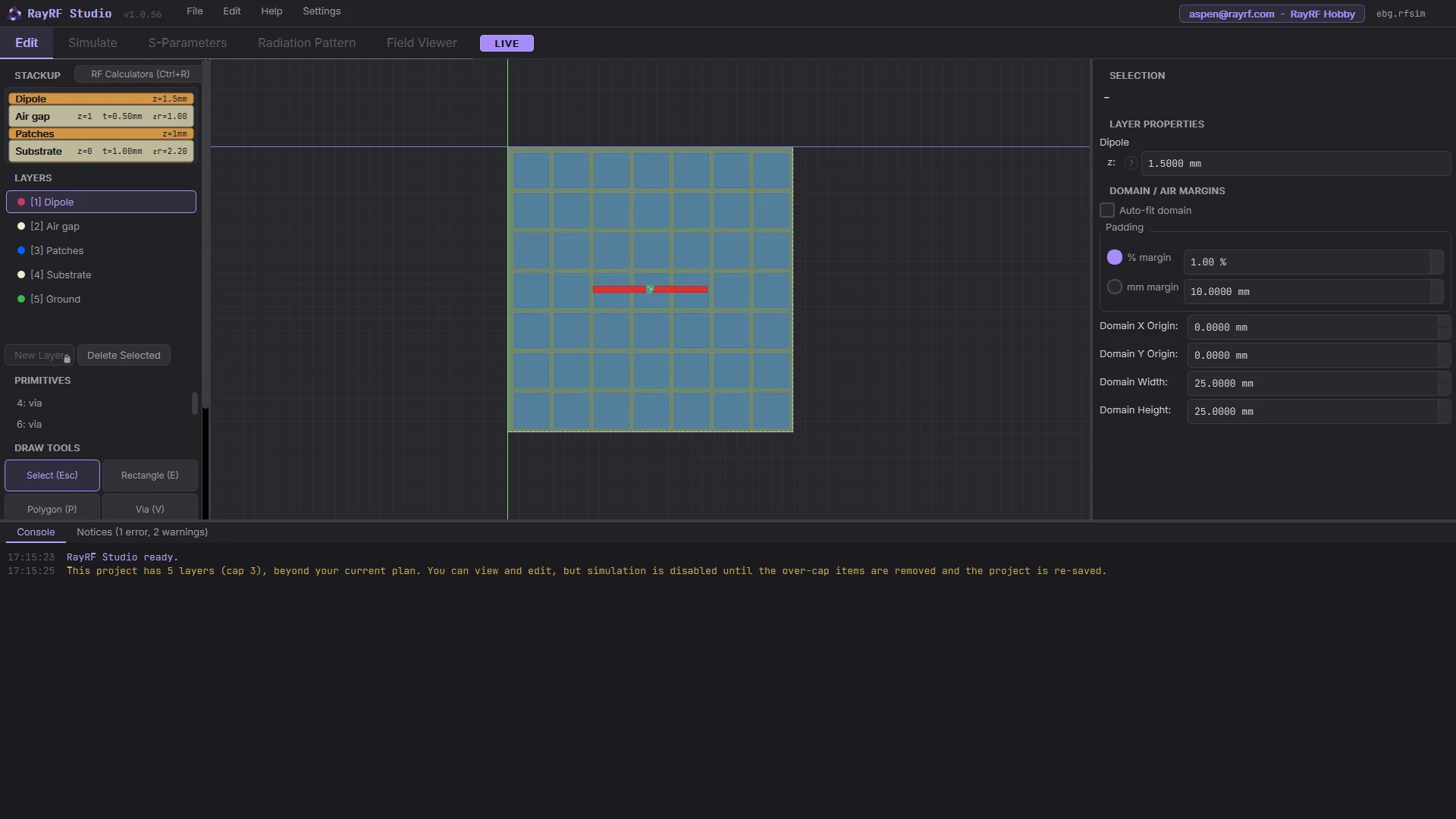This screenshot has width=1456, height=819.
Task: Click the Air gap row in stackup
Action: pyautogui.click(x=101, y=116)
